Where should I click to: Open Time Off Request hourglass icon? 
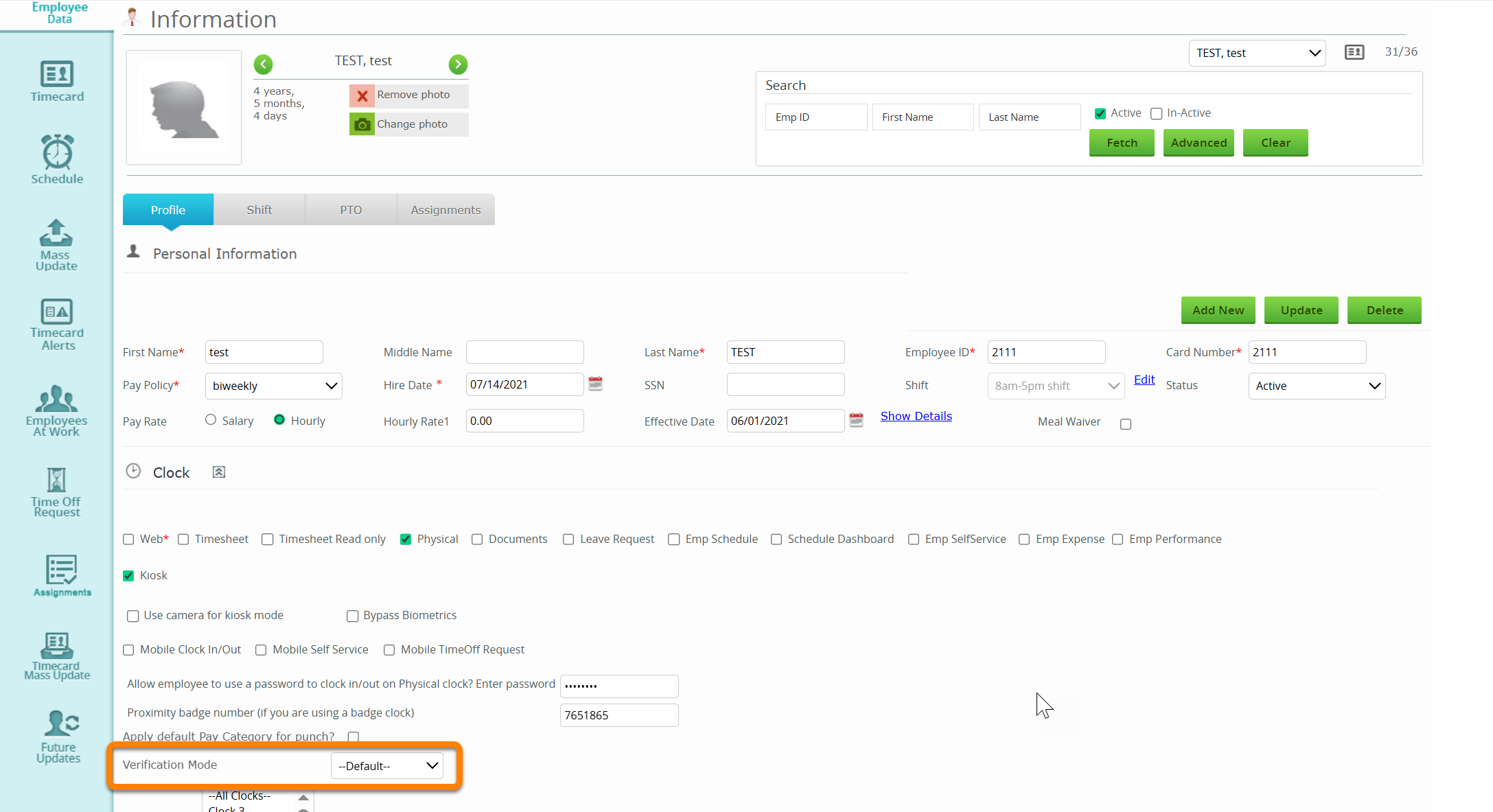56,480
